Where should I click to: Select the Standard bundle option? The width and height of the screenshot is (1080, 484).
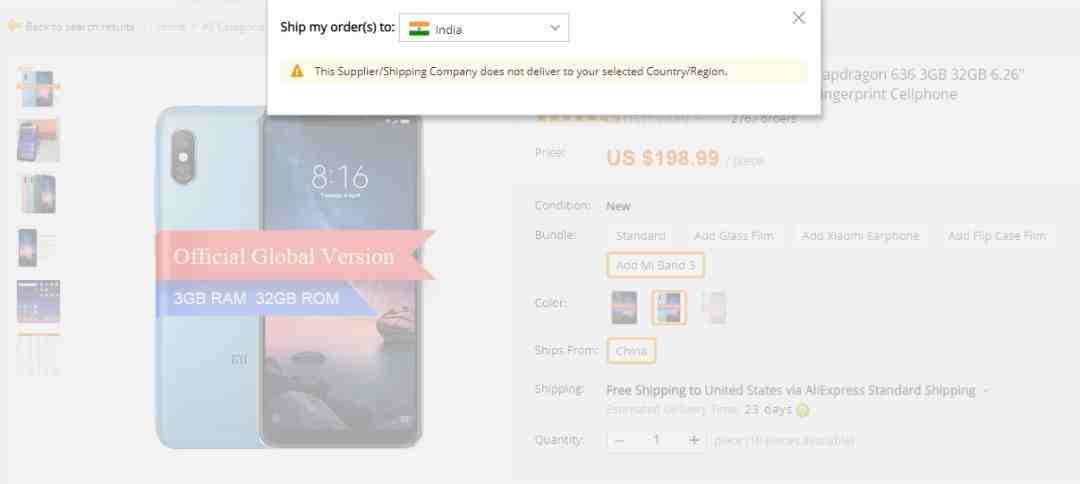pos(641,235)
